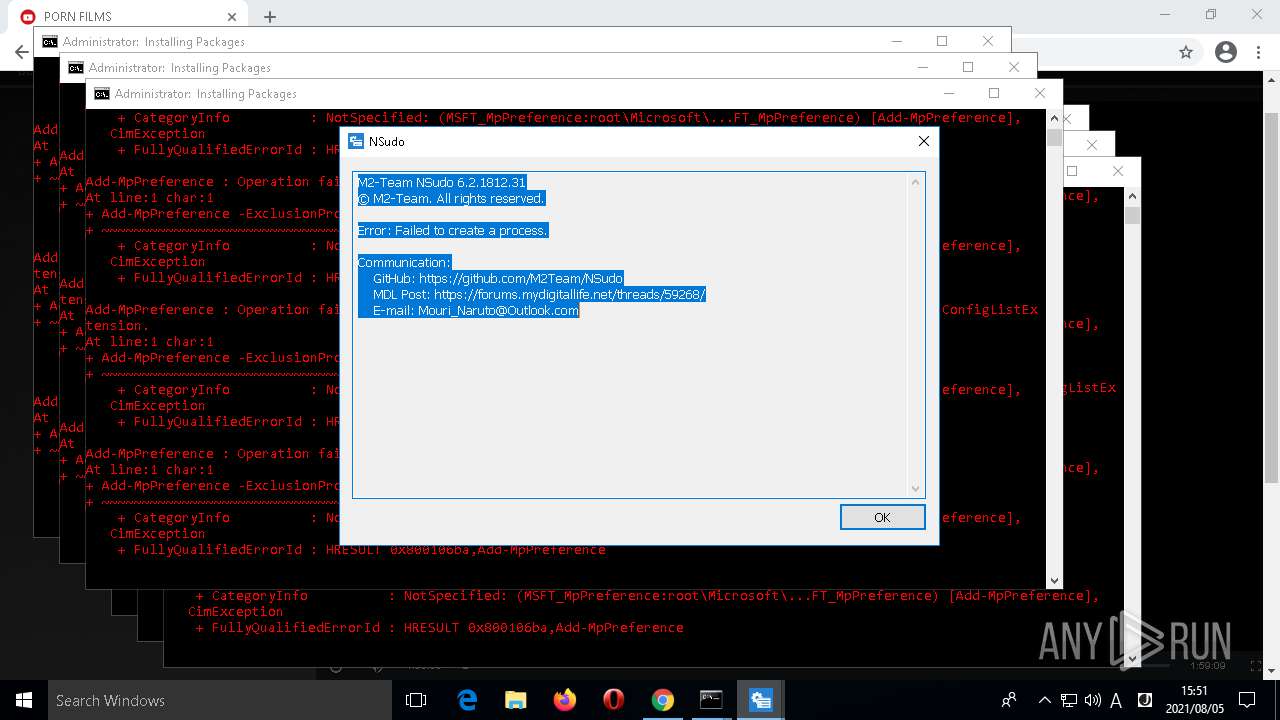
Task: Open the taskbar clock and date
Action: tap(1195, 700)
